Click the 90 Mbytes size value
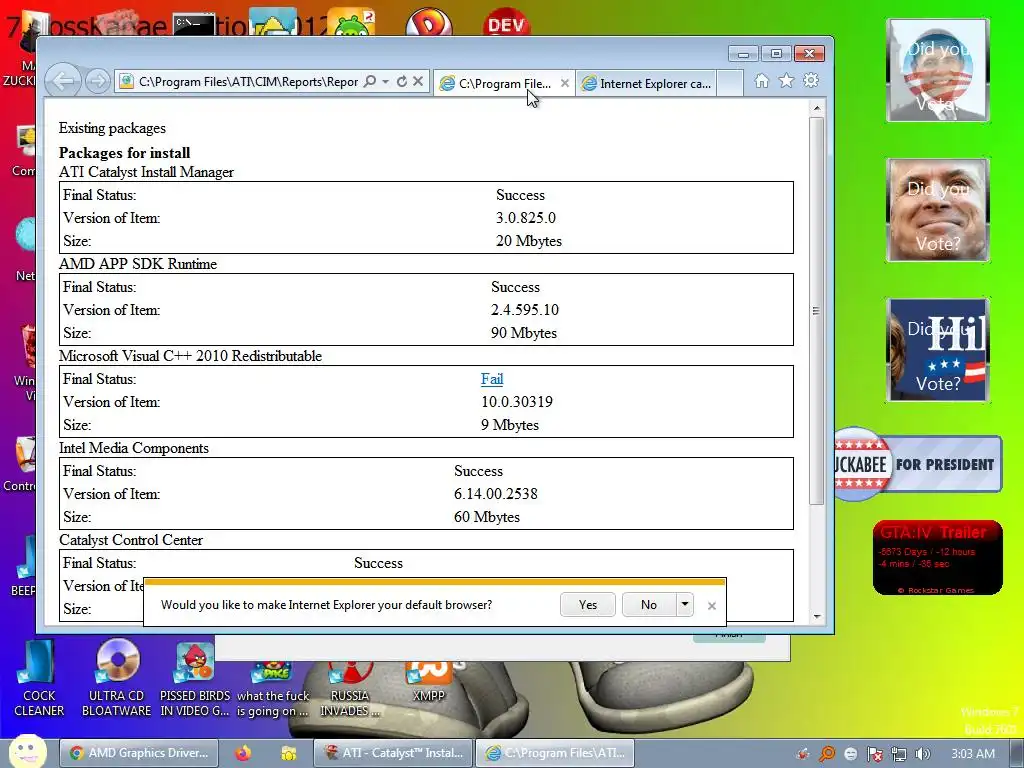Viewport: 1024px width, 768px height. tap(524, 333)
